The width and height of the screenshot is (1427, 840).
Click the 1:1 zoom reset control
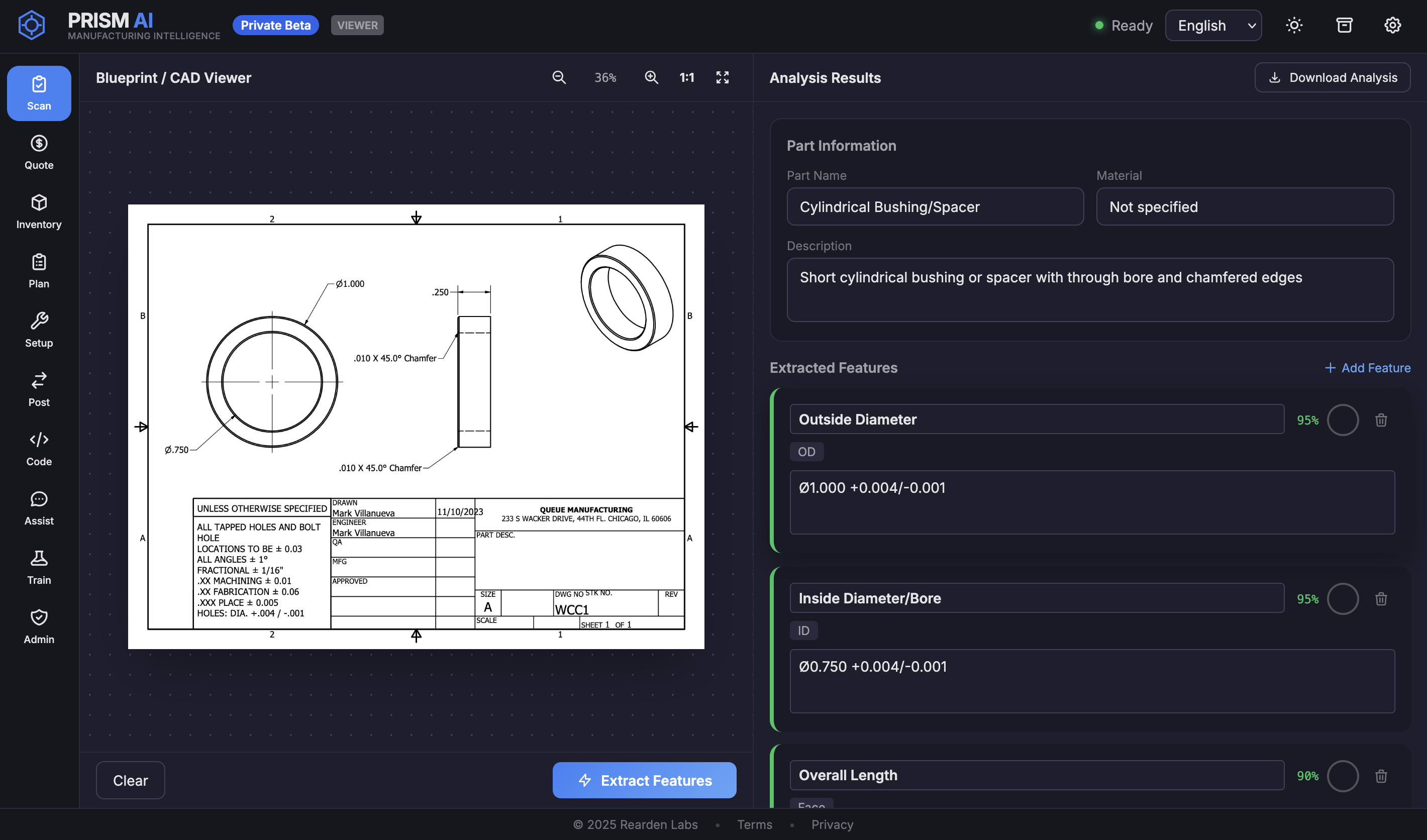tap(686, 77)
